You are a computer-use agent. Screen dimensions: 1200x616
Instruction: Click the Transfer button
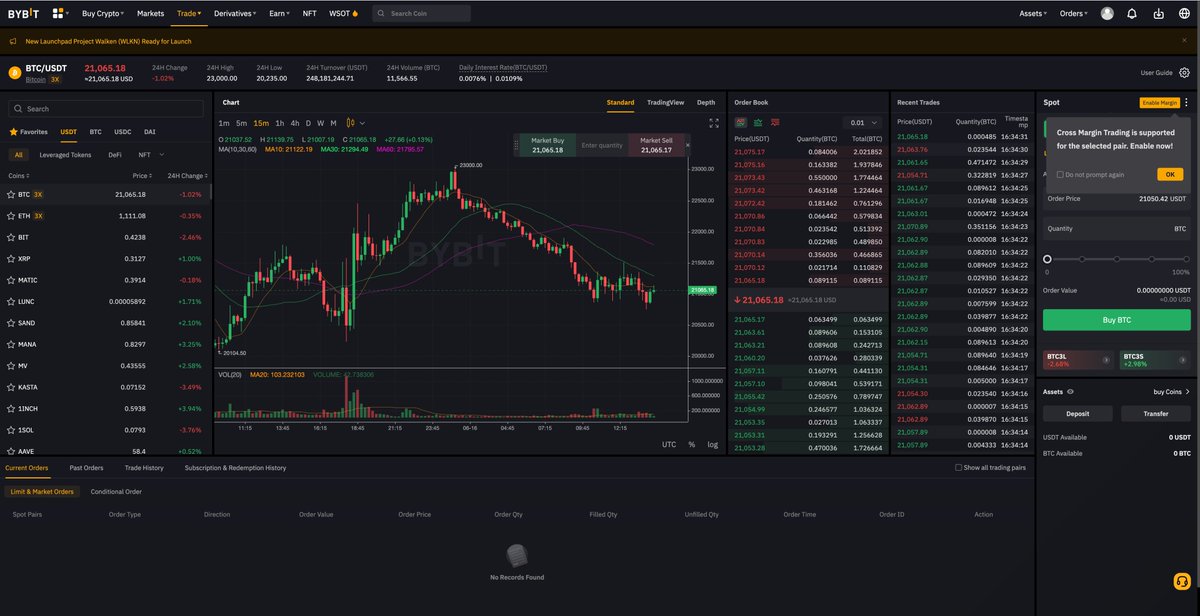coord(1155,413)
